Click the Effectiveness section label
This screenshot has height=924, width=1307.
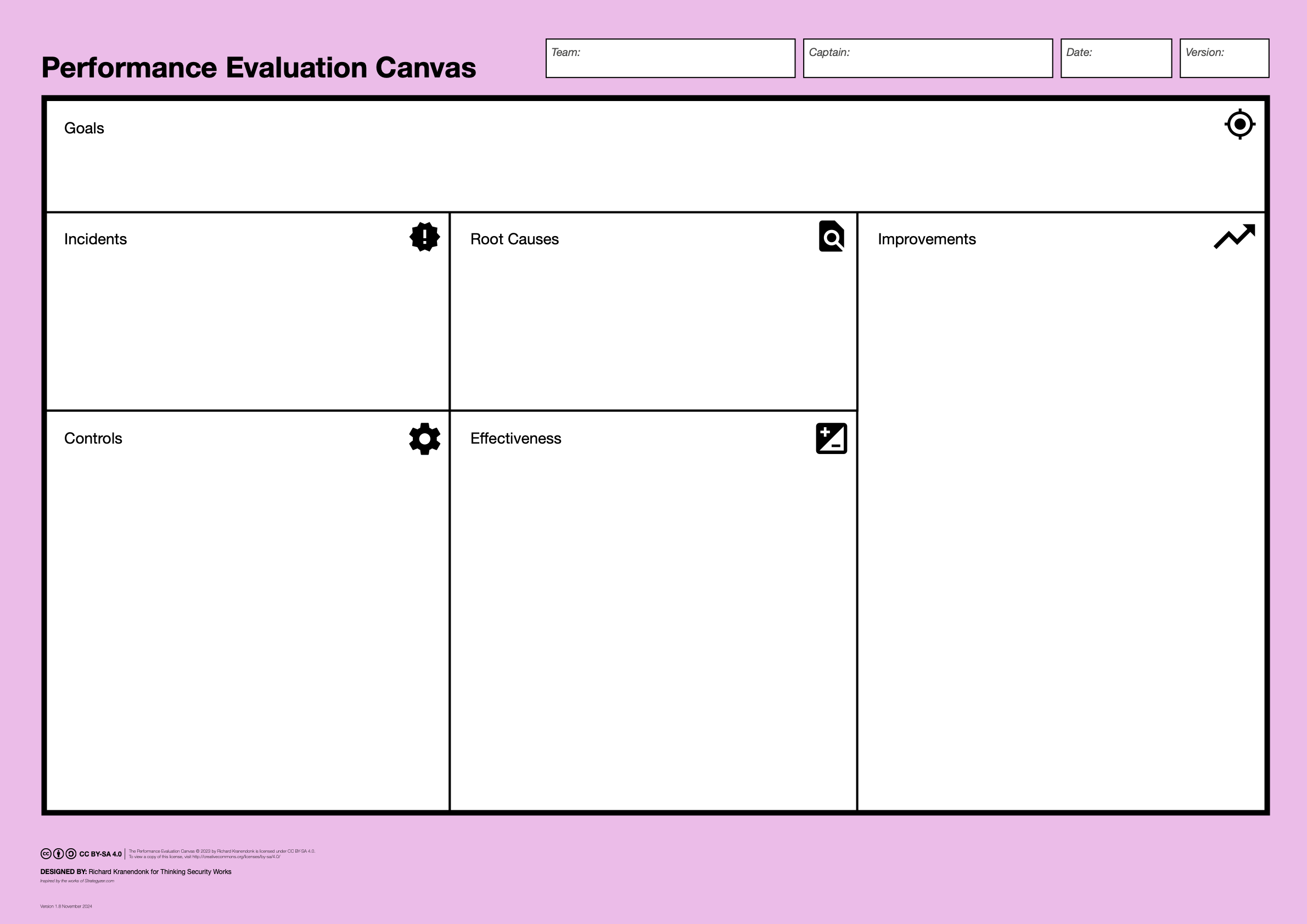[515, 438]
